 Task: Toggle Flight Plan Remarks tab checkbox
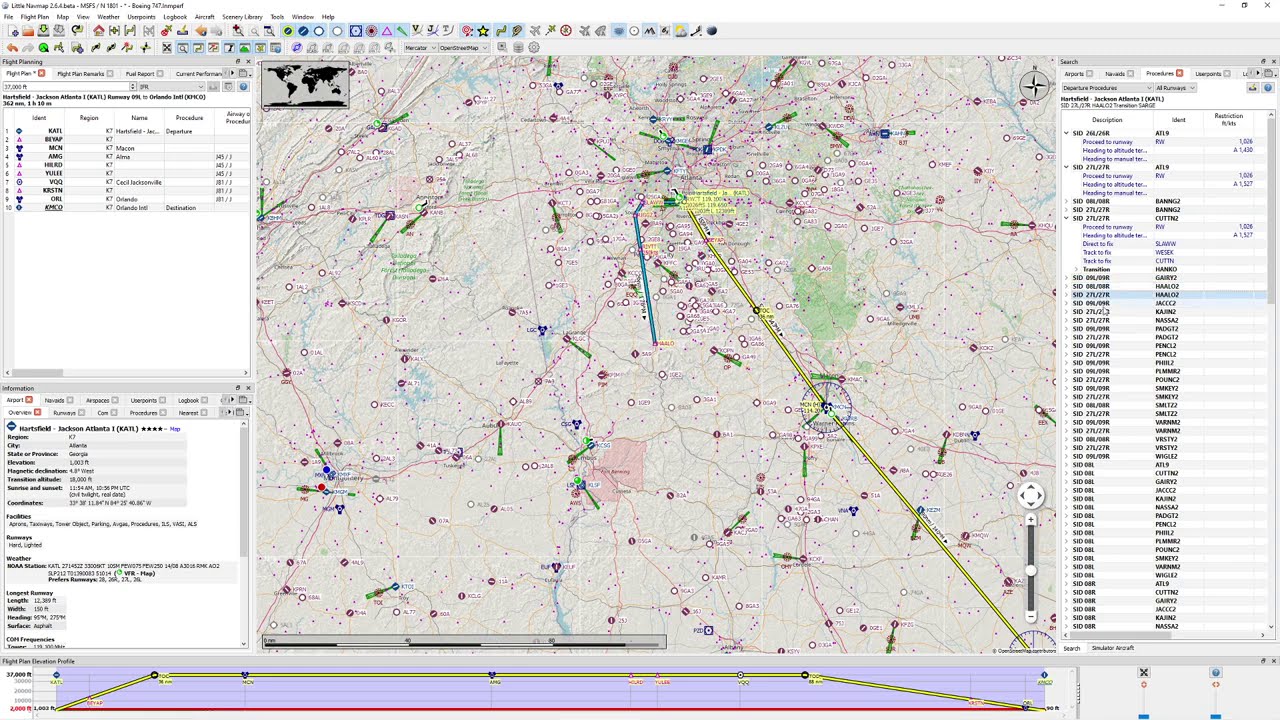pyautogui.click(x=110, y=74)
